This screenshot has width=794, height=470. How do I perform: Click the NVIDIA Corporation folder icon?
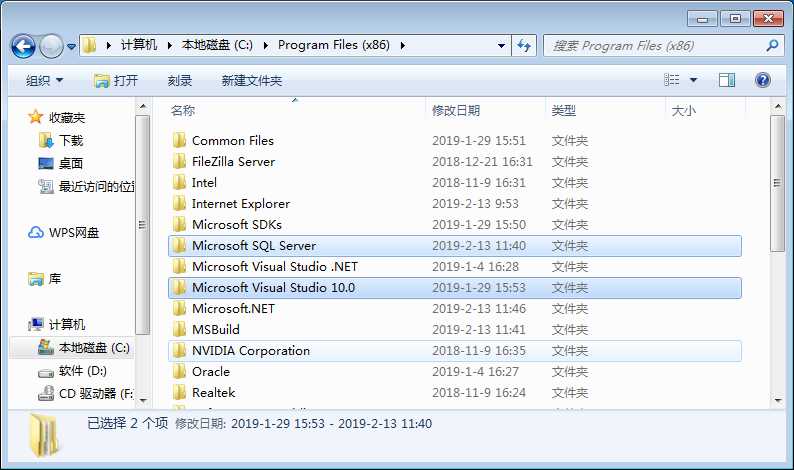coord(179,350)
